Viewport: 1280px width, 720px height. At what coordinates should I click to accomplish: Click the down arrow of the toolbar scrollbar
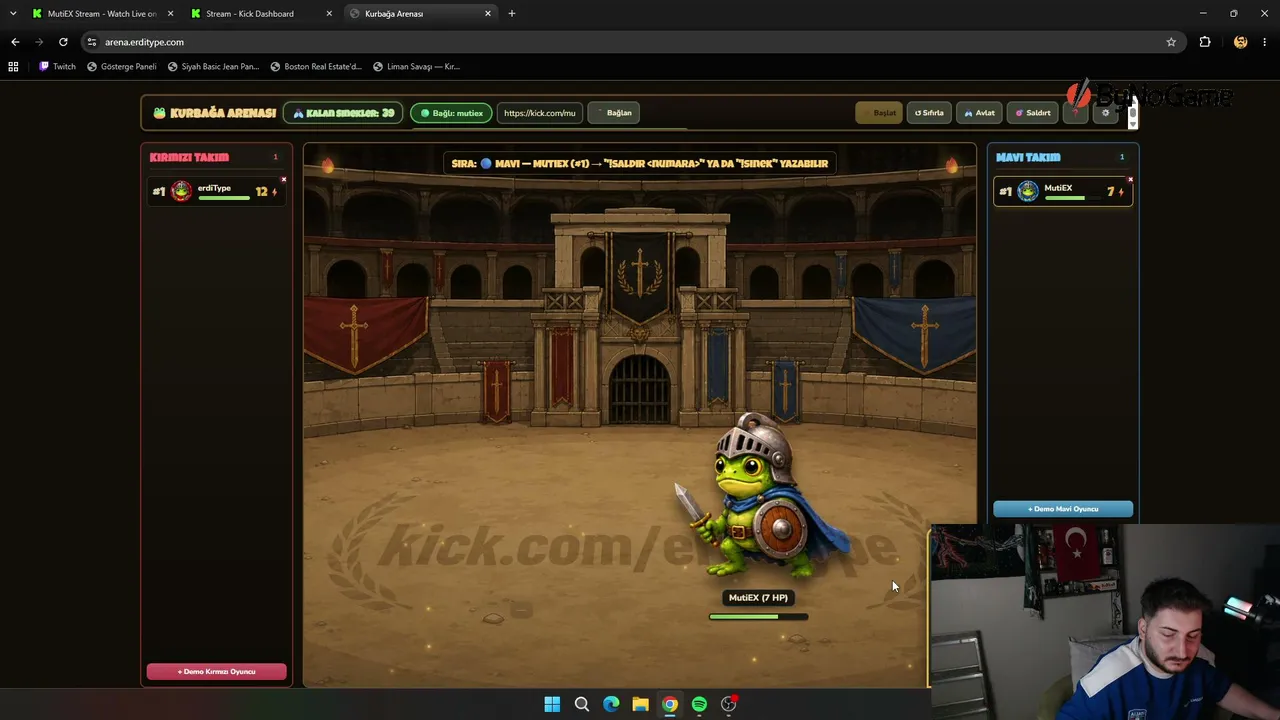pyautogui.click(x=1133, y=126)
